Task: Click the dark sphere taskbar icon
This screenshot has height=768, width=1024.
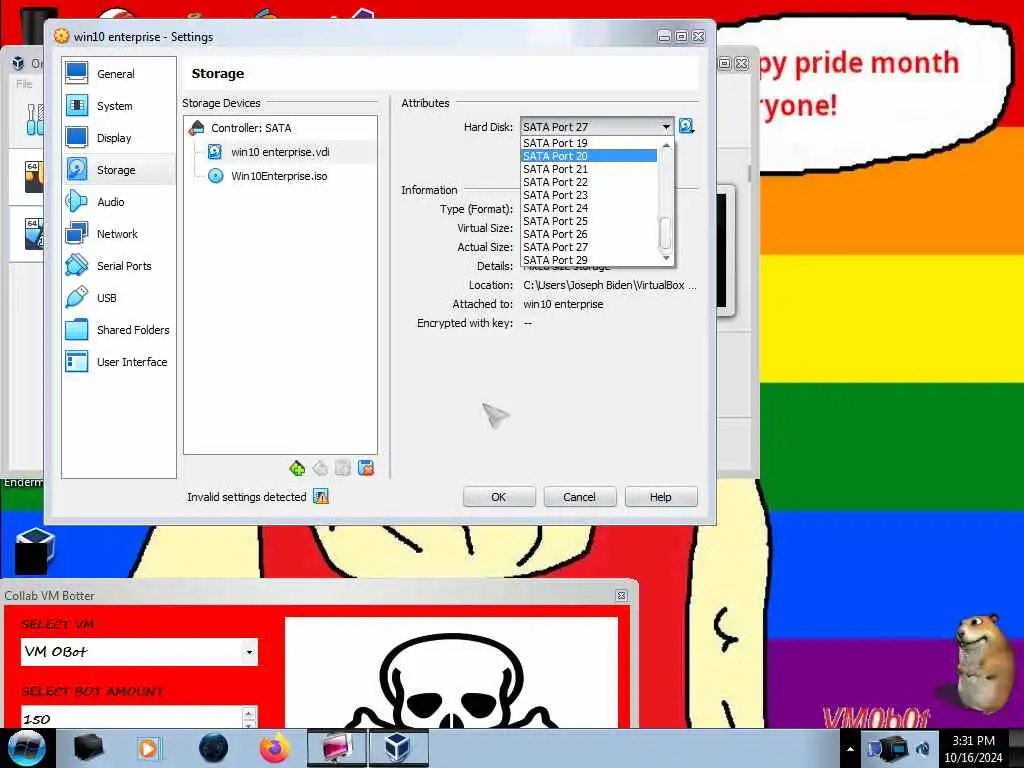Action: [214, 748]
